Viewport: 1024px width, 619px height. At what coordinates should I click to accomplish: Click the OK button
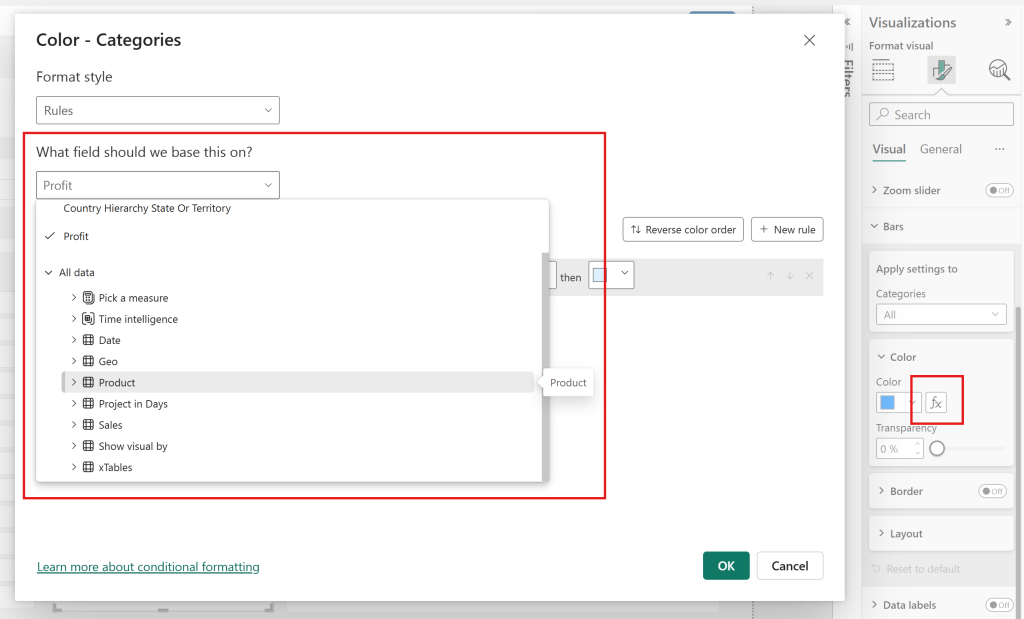726,566
